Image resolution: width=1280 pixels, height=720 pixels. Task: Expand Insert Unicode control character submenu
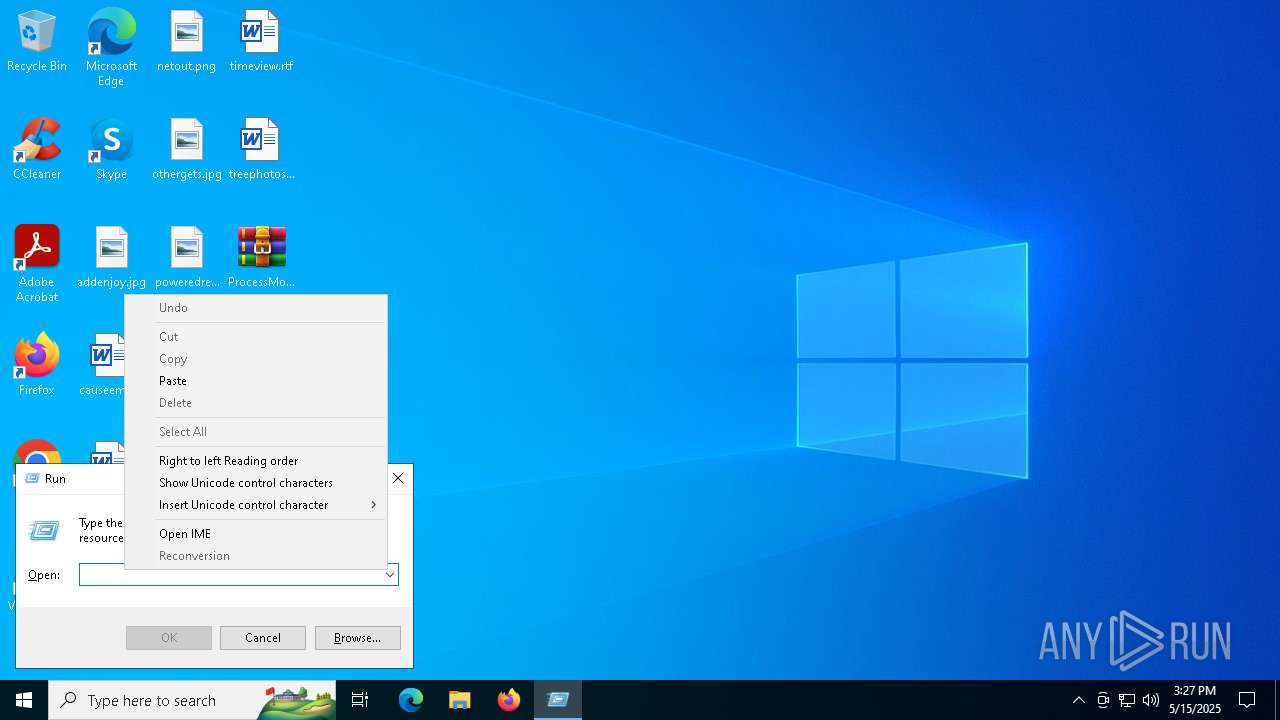tap(255, 505)
